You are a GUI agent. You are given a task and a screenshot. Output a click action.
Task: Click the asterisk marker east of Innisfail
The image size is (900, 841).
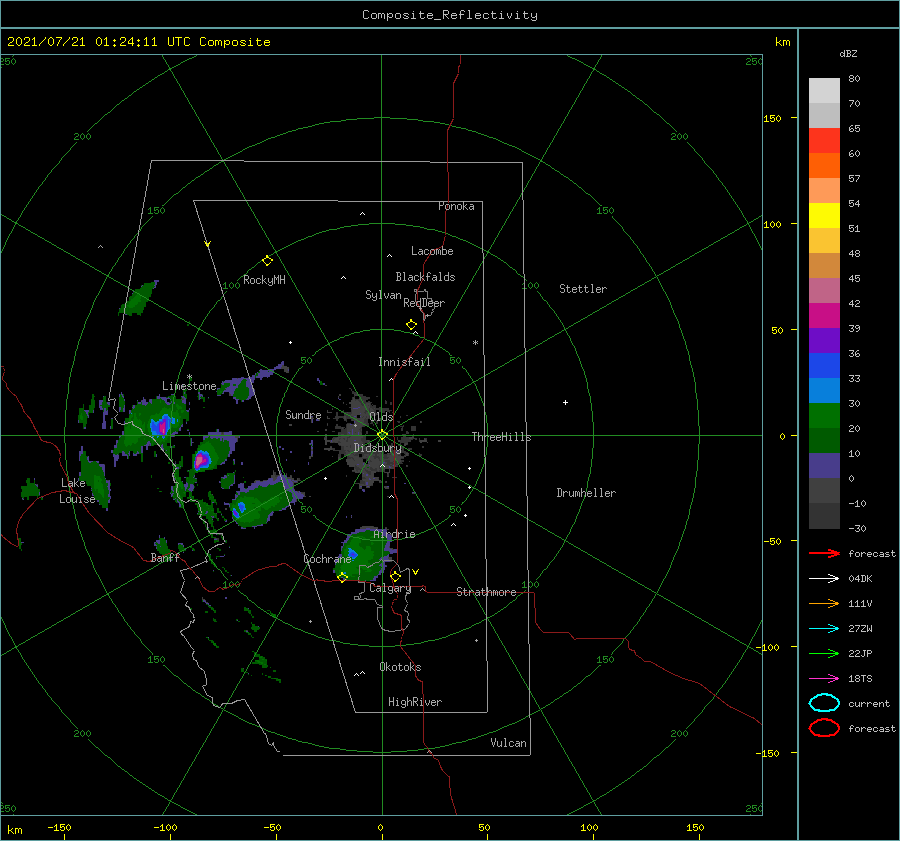[x=475, y=343]
